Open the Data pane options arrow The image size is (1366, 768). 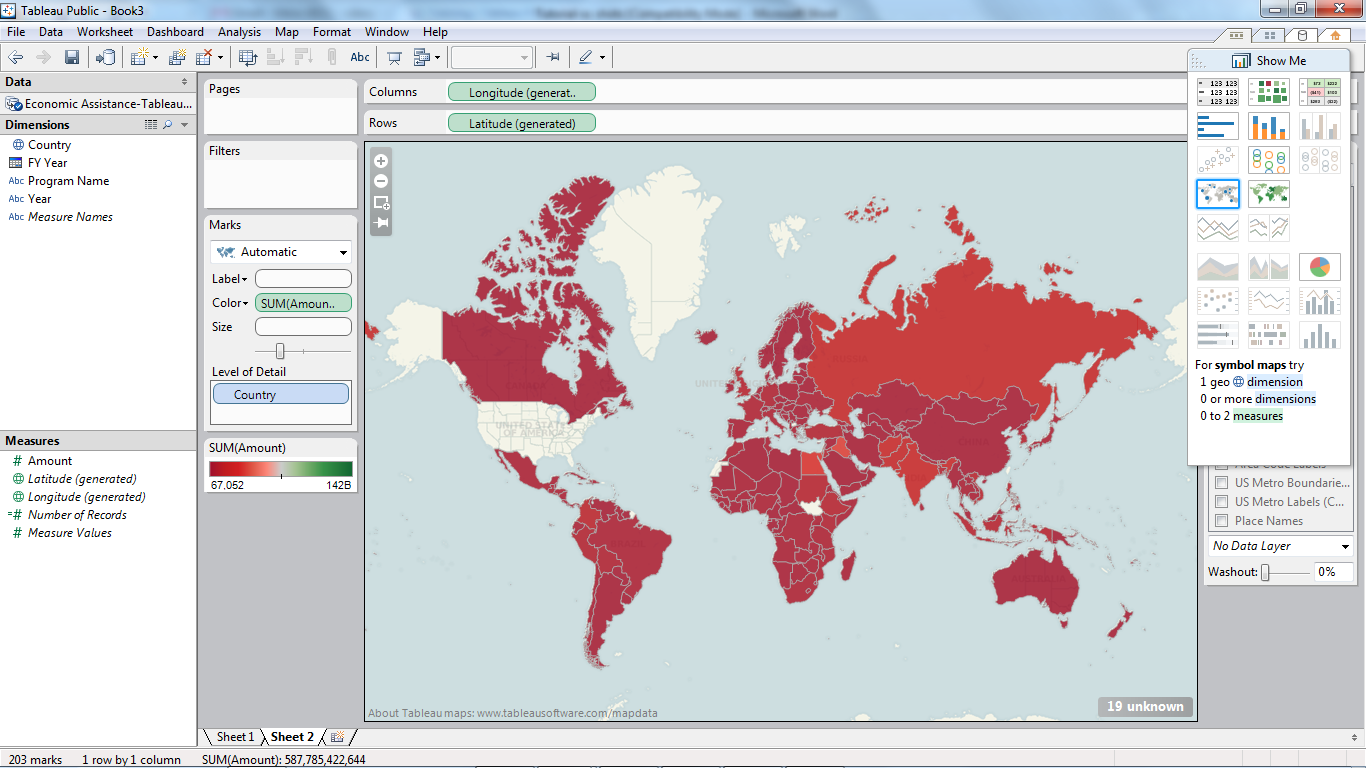click(x=184, y=82)
